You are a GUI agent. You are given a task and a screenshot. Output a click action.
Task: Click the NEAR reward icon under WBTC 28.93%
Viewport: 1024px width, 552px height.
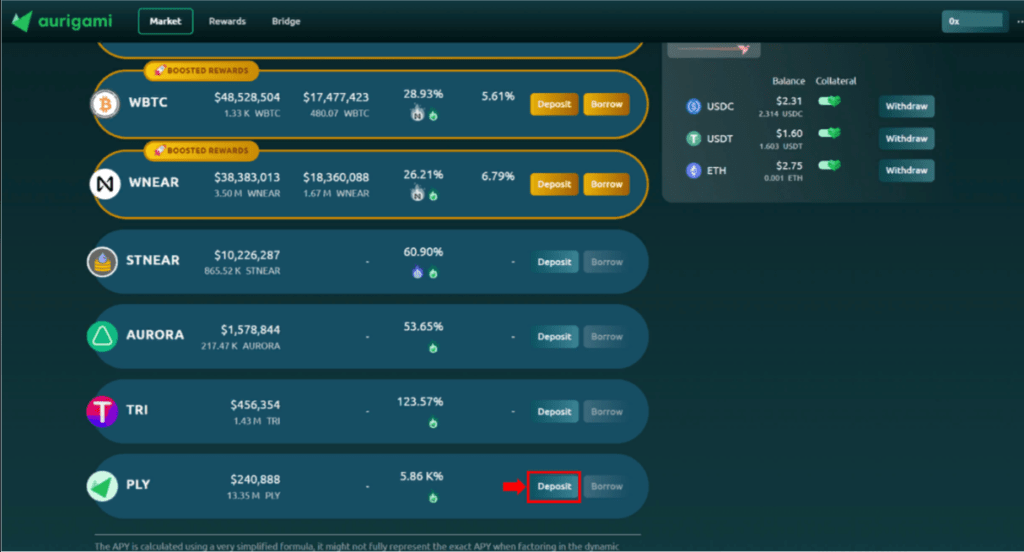pos(417,114)
